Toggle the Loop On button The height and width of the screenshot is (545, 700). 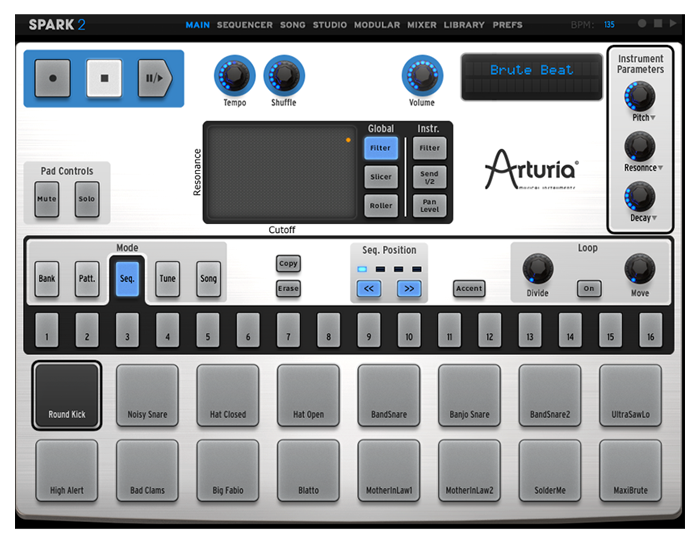[x=589, y=288]
